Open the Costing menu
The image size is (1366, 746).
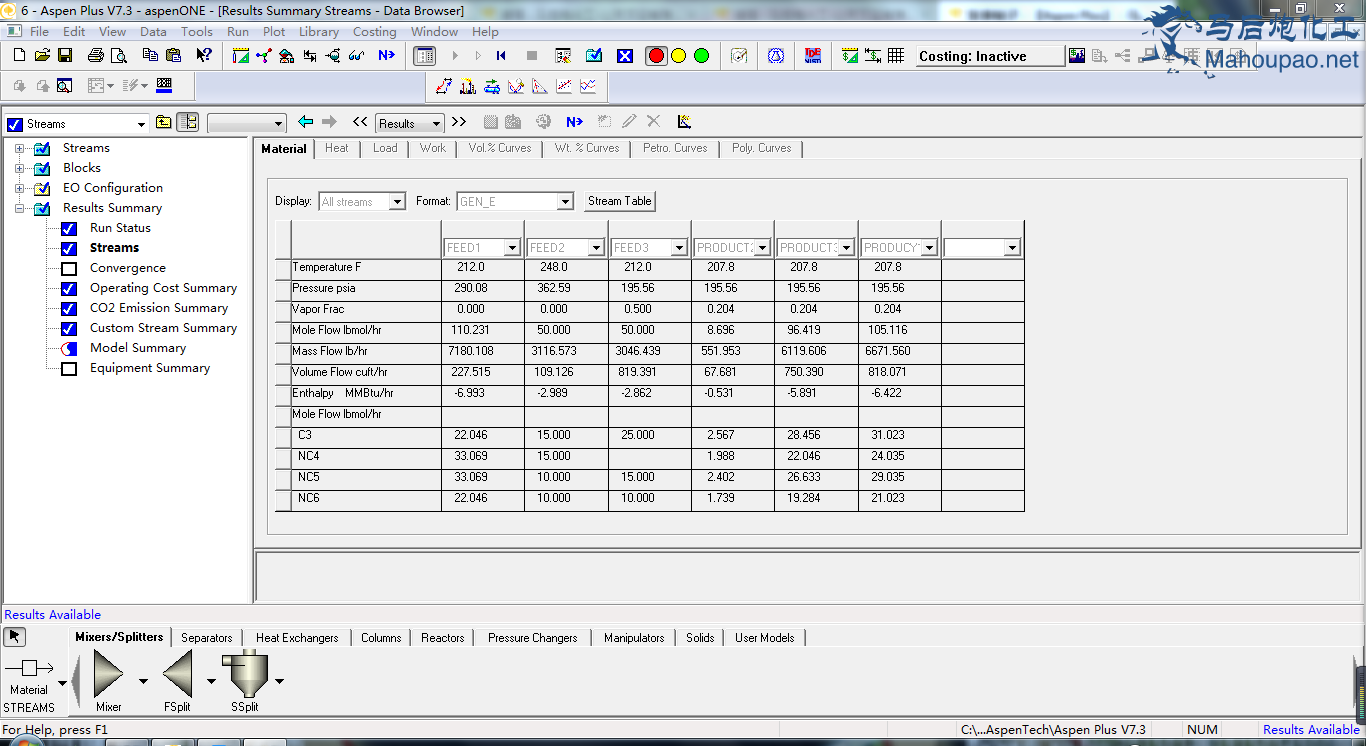374,31
